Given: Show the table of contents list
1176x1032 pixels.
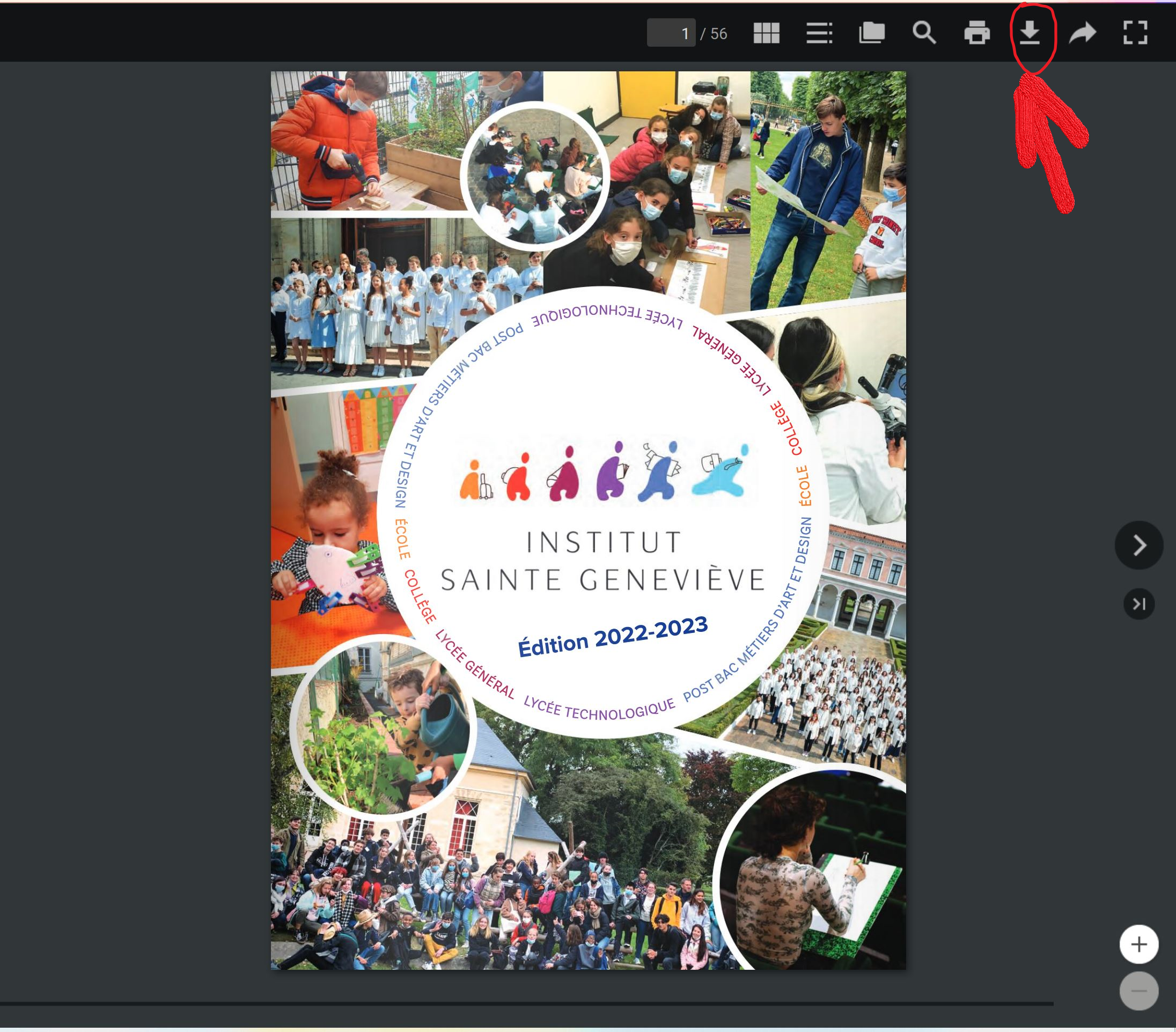Looking at the screenshot, I should [x=819, y=33].
